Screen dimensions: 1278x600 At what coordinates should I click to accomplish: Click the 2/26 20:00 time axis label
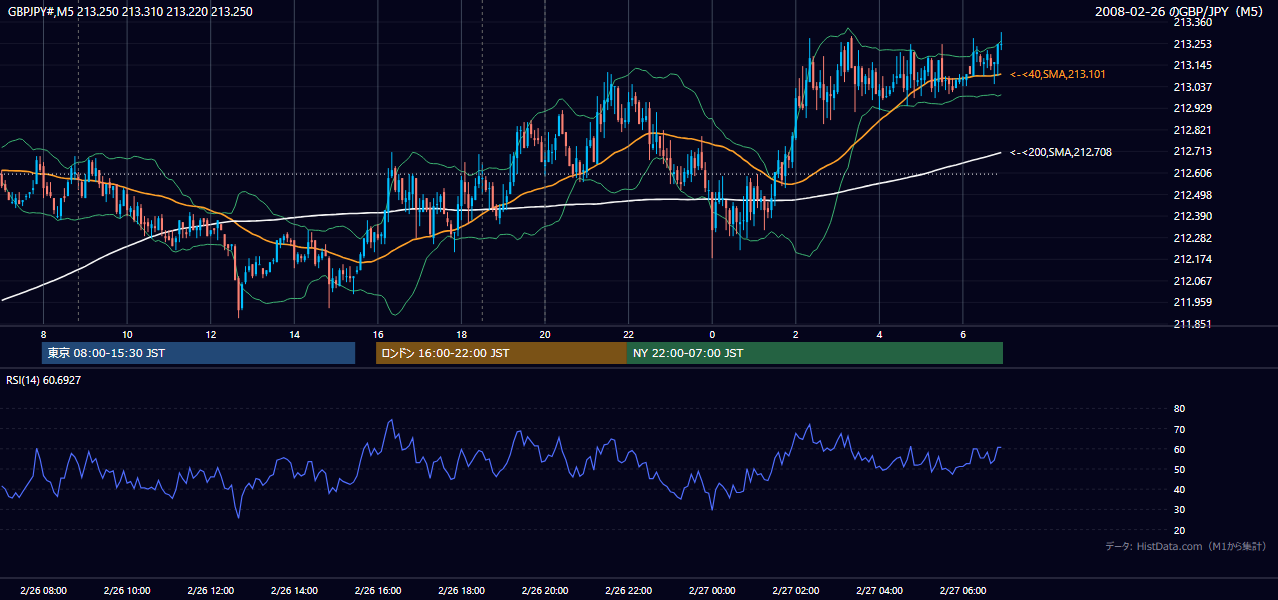(545, 591)
